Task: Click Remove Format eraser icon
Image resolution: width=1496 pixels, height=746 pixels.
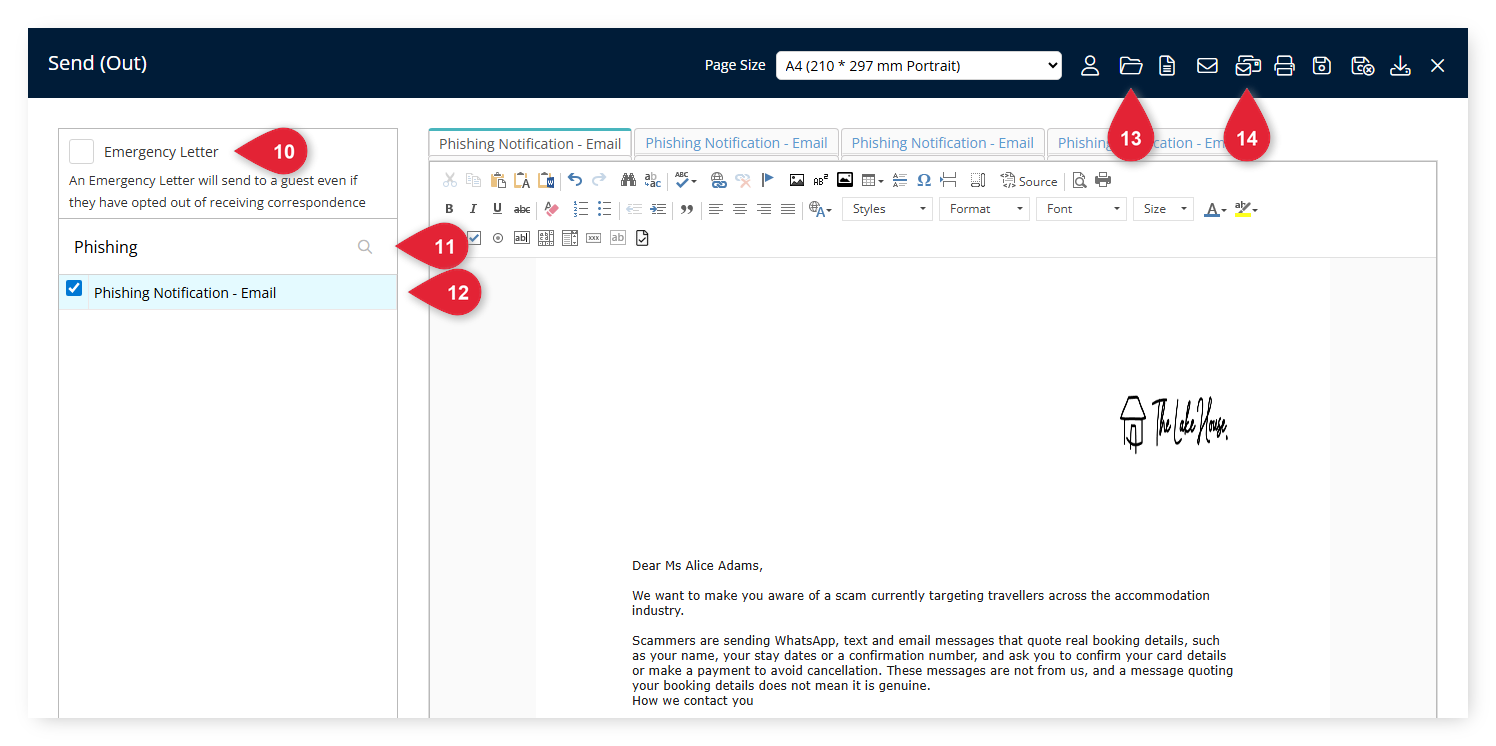Action: pos(551,209)
